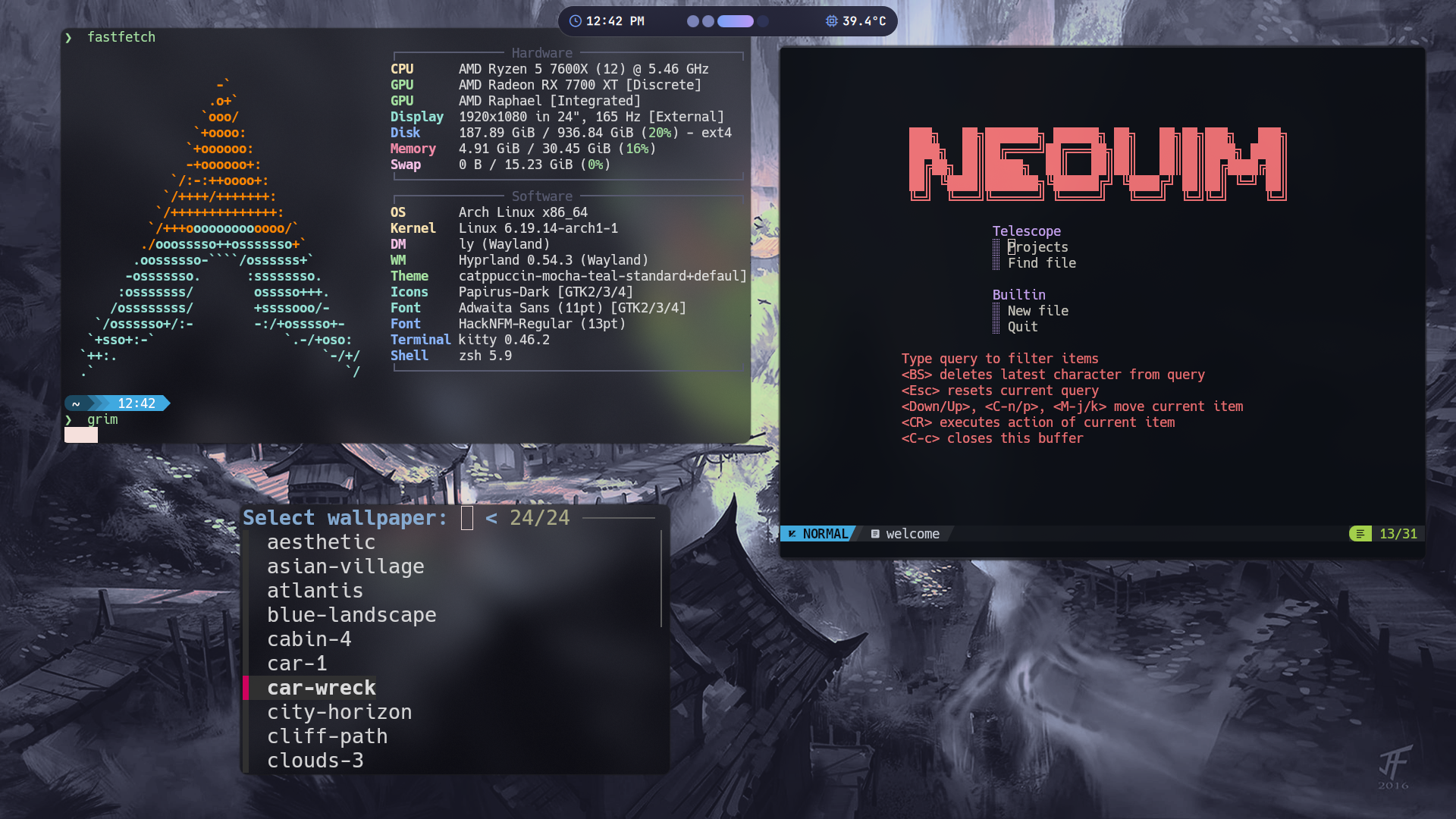The image size is (1456, 819).
Task: Click the Neovim logo icon in statusline
Action: point(792,534)
